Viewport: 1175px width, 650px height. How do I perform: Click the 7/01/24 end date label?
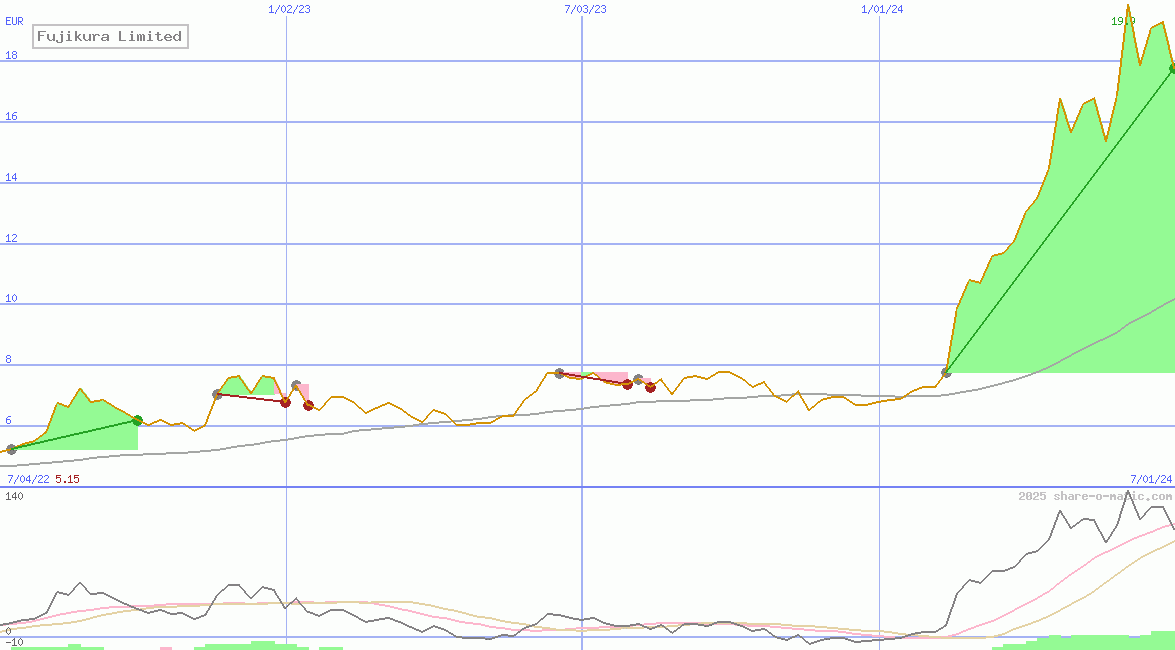[x=1151, y=479]
